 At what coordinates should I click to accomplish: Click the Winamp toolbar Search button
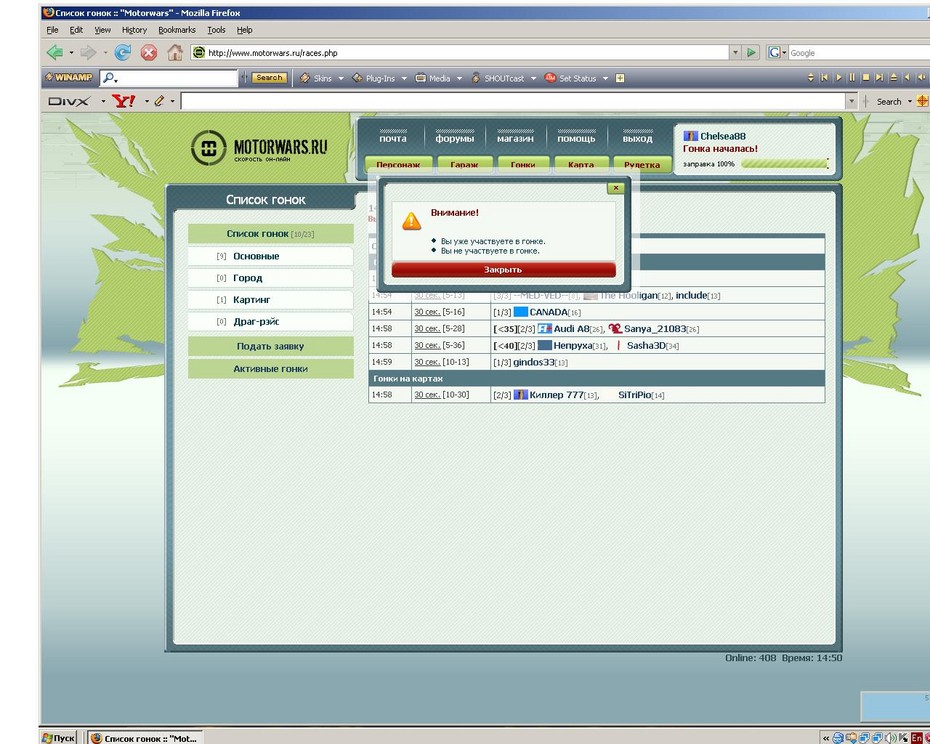tap(269, 78)
